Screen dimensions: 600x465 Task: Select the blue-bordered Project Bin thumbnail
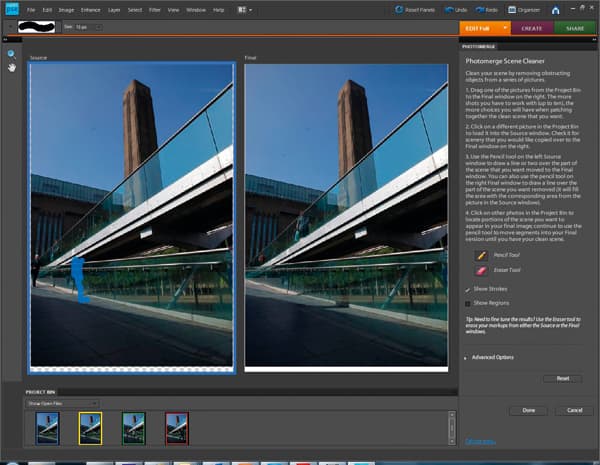pos(47,428)
